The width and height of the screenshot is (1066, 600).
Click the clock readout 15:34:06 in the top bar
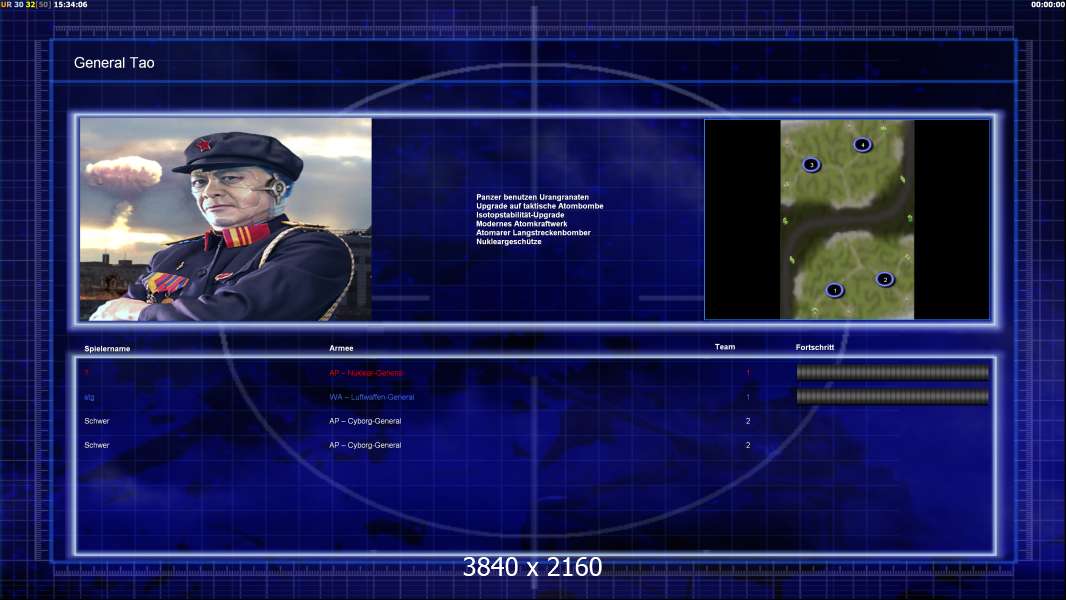[70, 4]
